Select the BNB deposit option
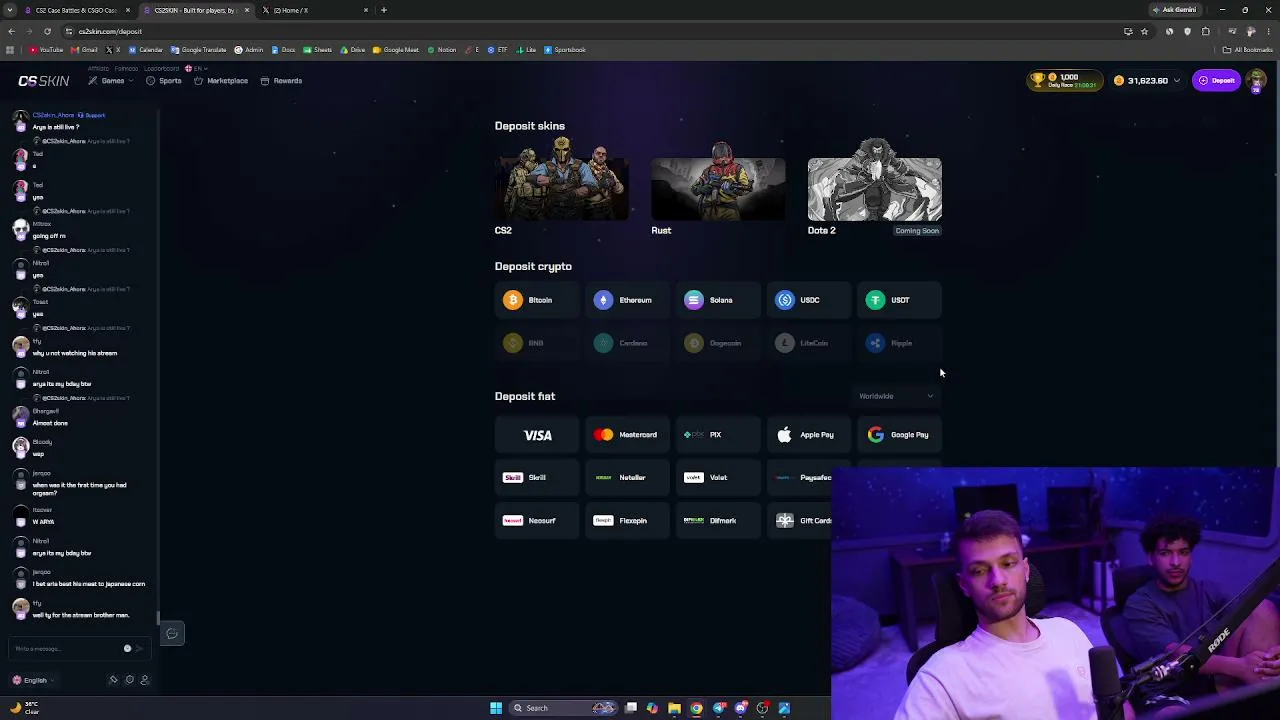Screen dimensions: 1280x720 click(x=537, y=343)
